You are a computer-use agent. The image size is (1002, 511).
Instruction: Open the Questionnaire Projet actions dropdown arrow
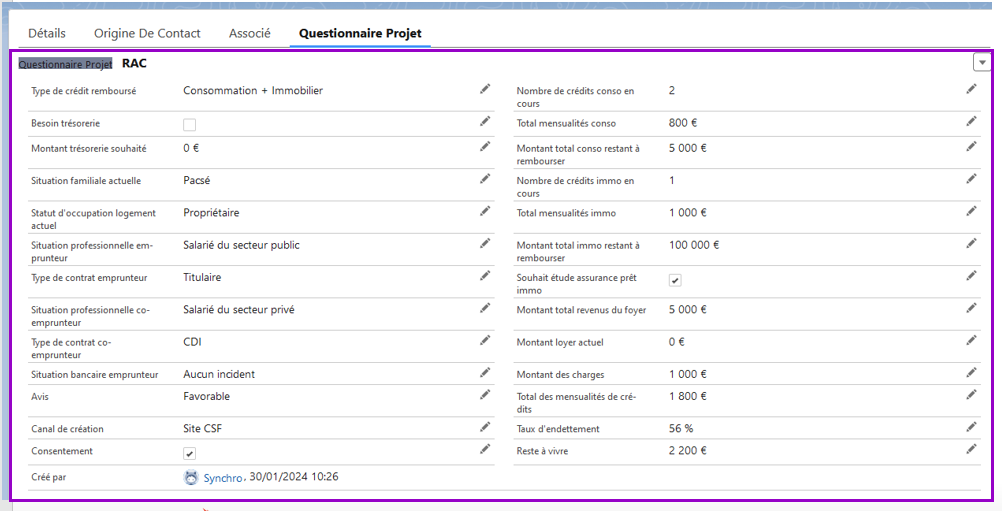tap(982, 63)
